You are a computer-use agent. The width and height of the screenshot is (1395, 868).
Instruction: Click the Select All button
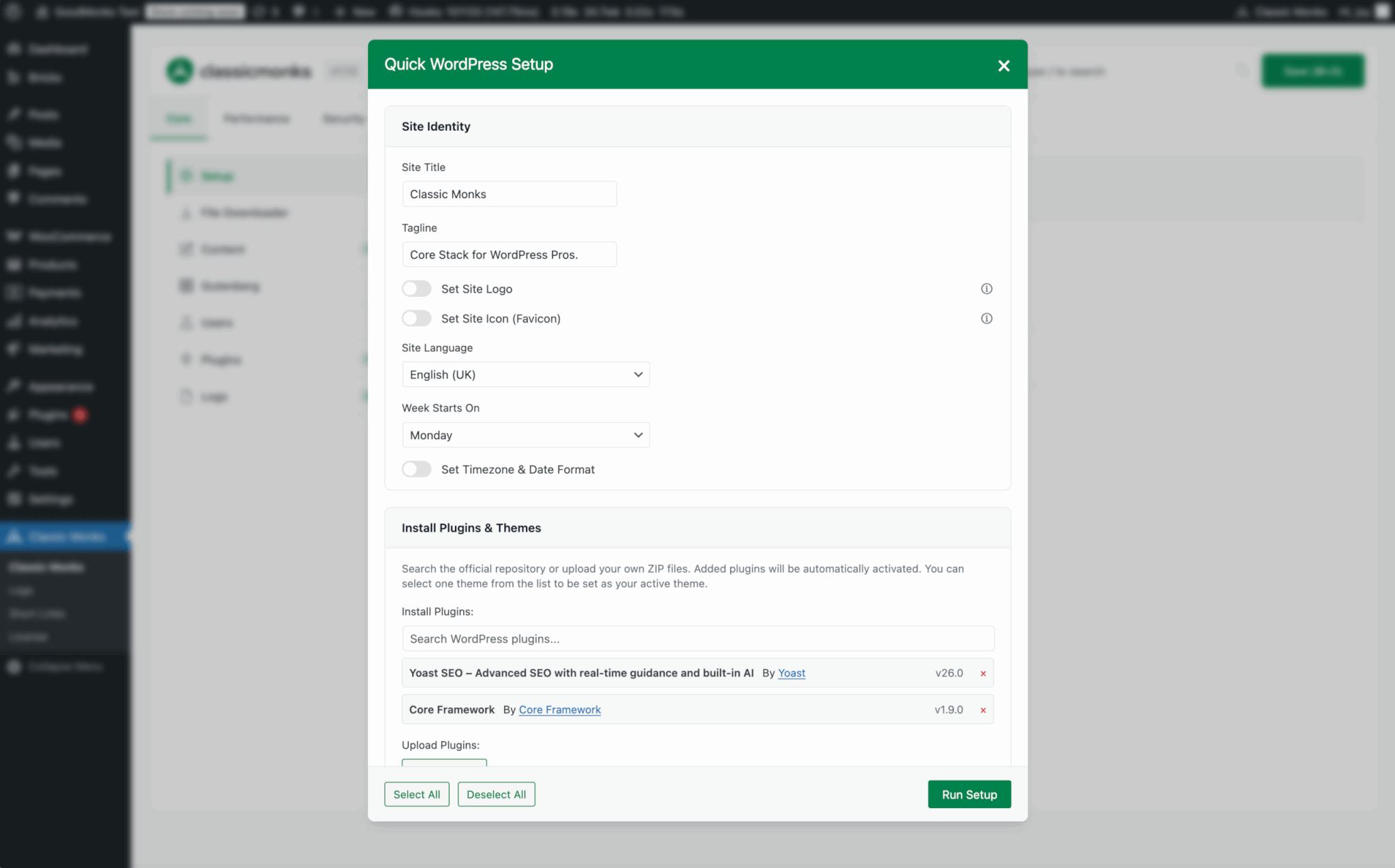pyautogui.click(x=416, y=794)
